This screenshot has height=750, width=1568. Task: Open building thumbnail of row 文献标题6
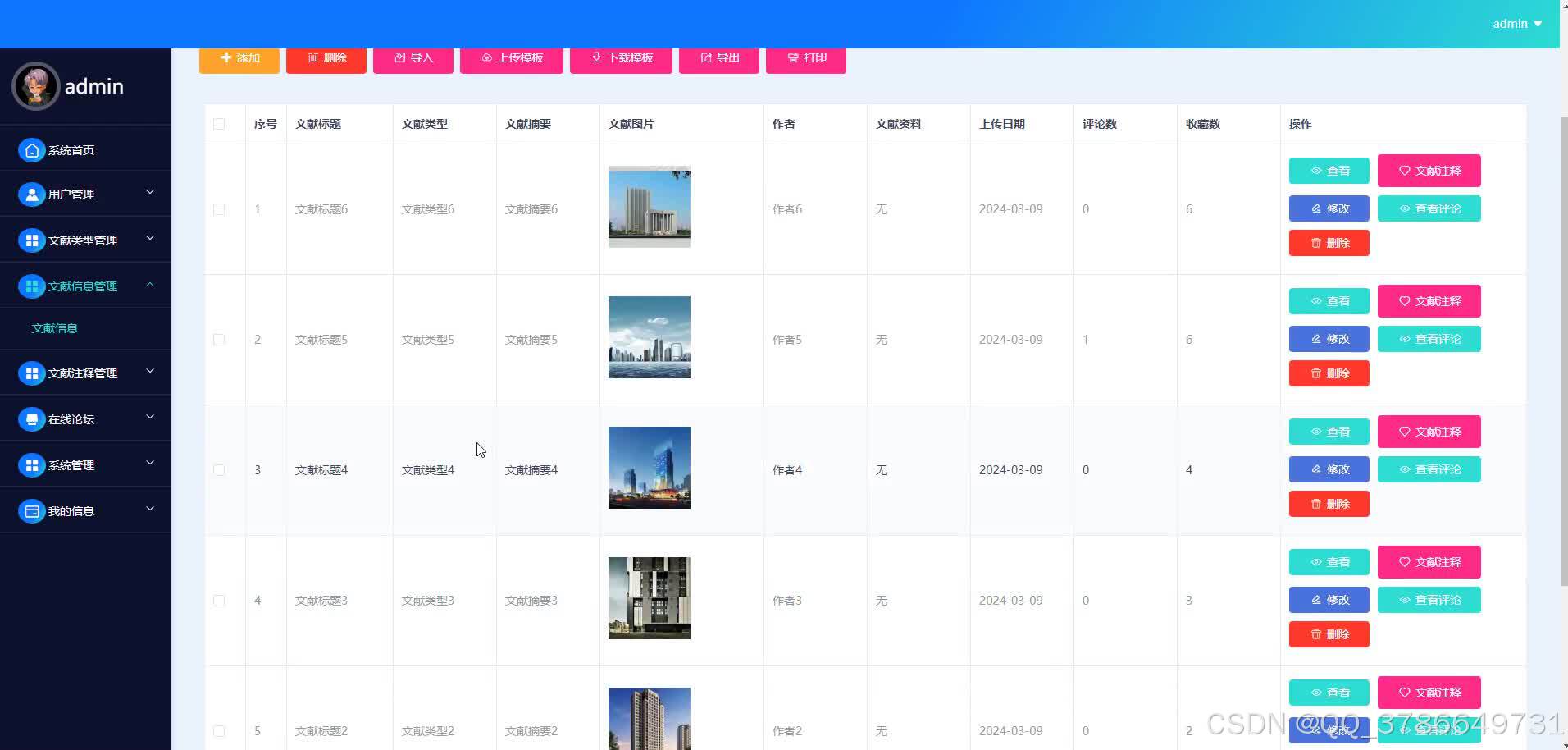tap(650, 207)
